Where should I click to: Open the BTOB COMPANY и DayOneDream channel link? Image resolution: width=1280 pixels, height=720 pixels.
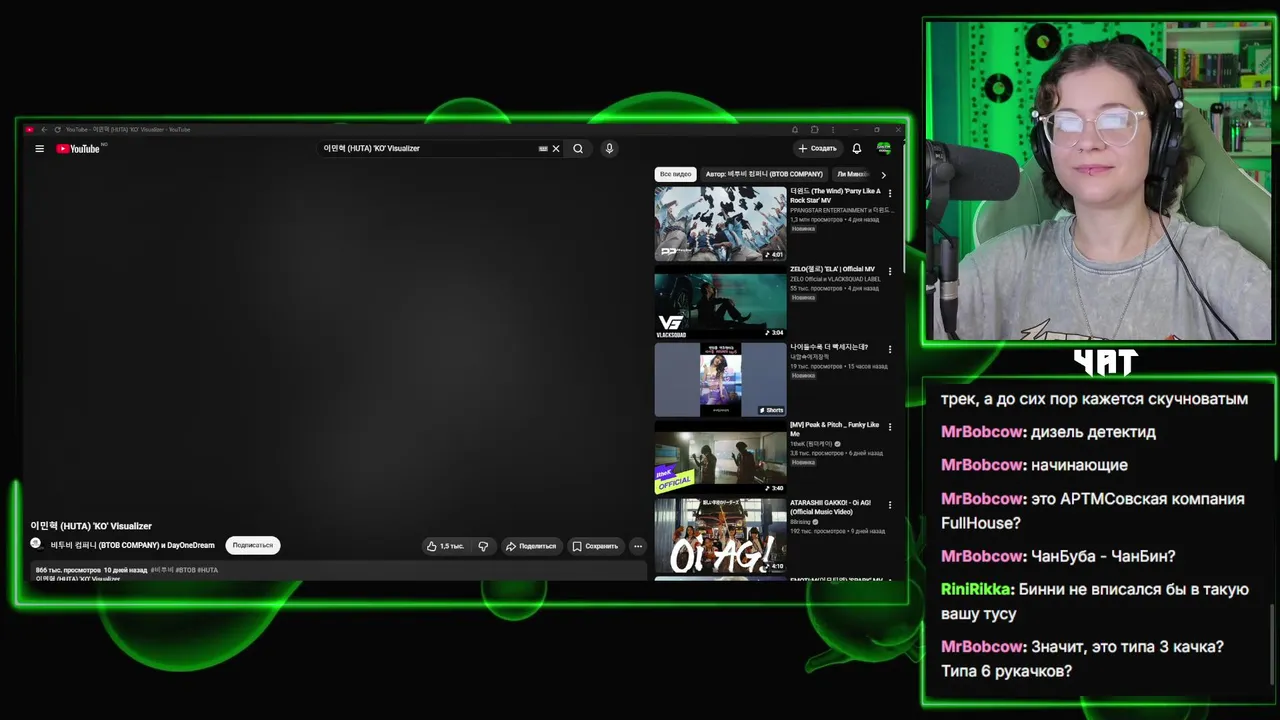pyautogui.click(x=133, y=546)
